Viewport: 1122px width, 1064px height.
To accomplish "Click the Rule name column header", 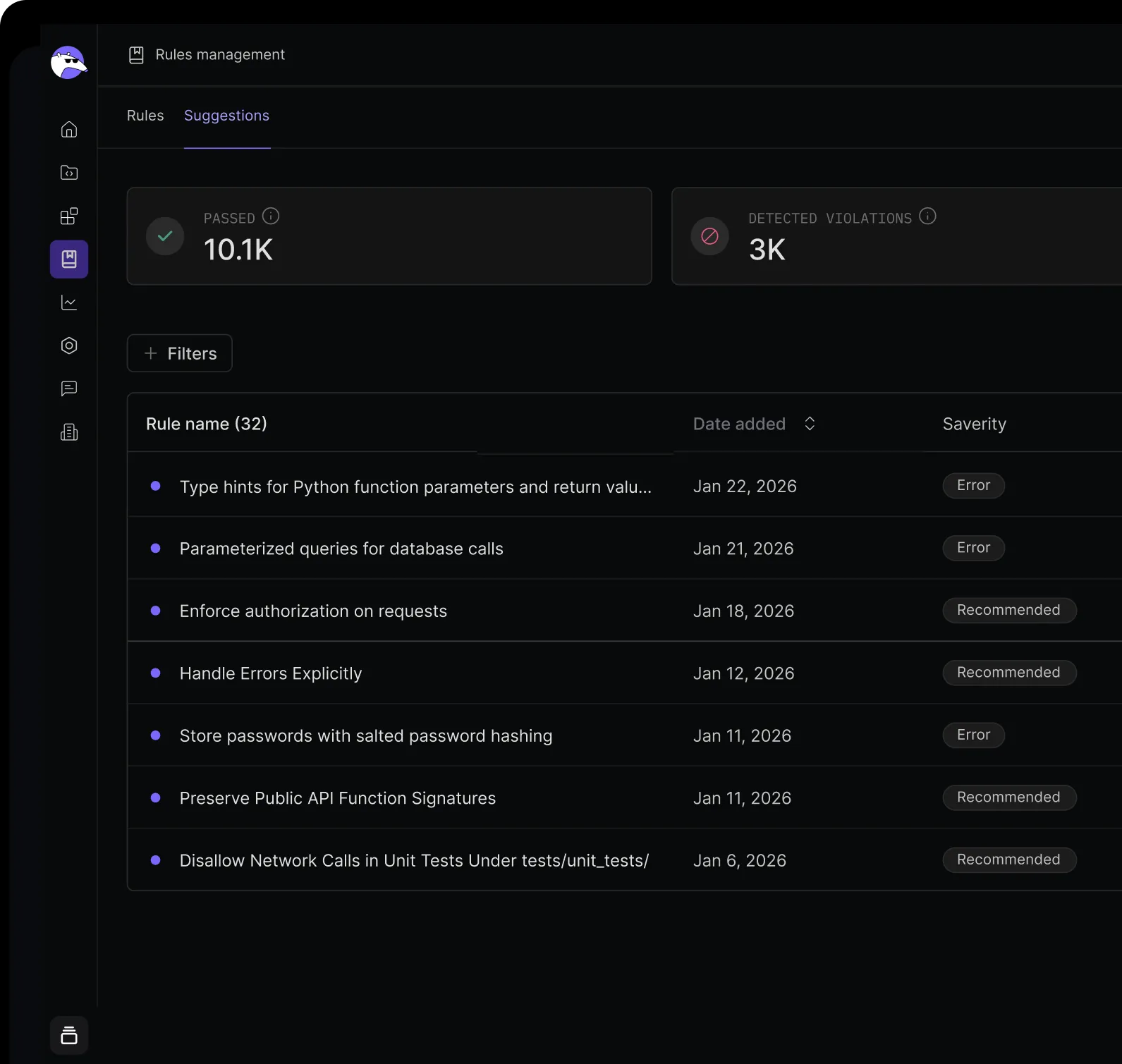I will pos(207,424).
